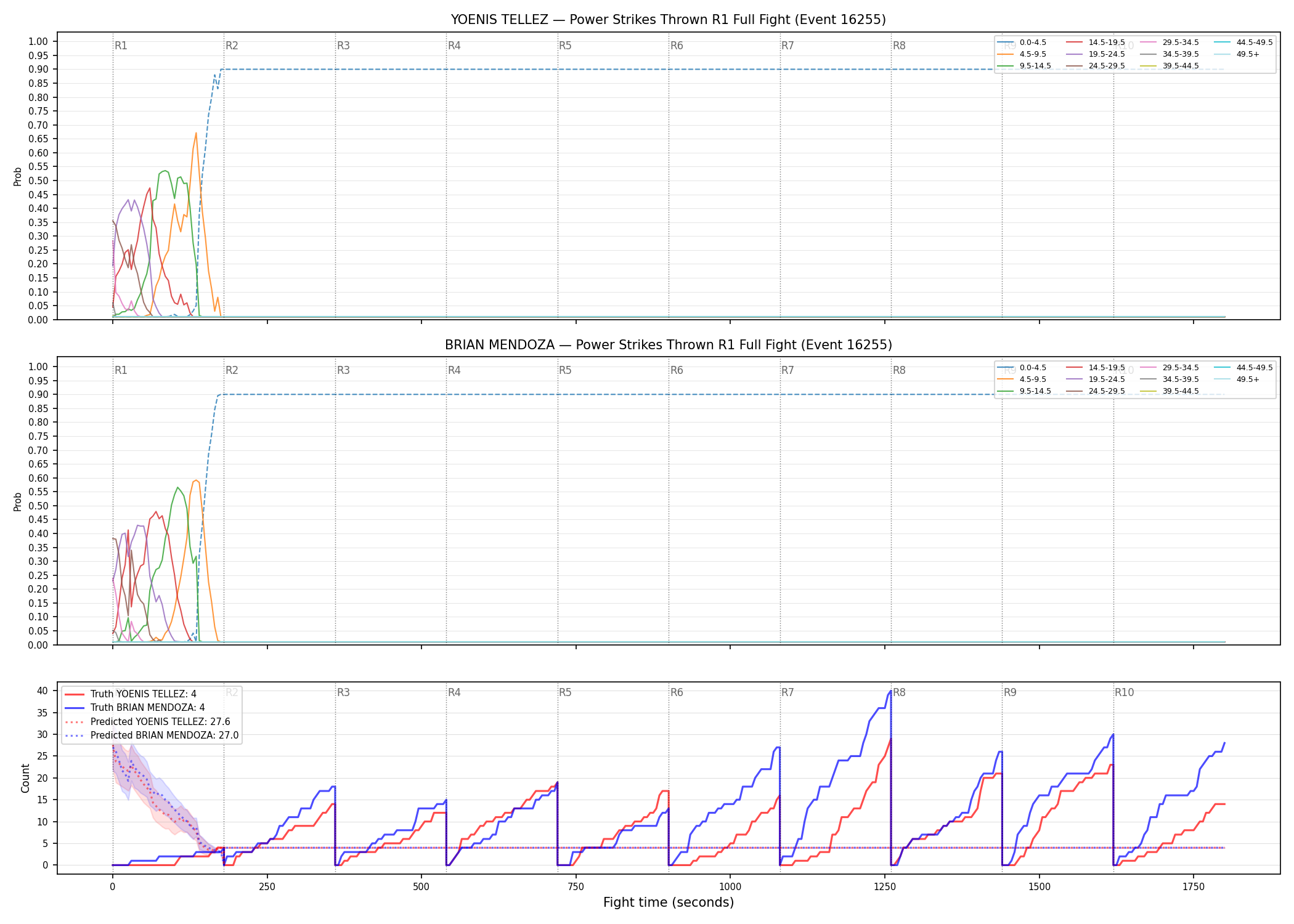Click the YOENIS TELLEZ chart title

tap(669, 20)
